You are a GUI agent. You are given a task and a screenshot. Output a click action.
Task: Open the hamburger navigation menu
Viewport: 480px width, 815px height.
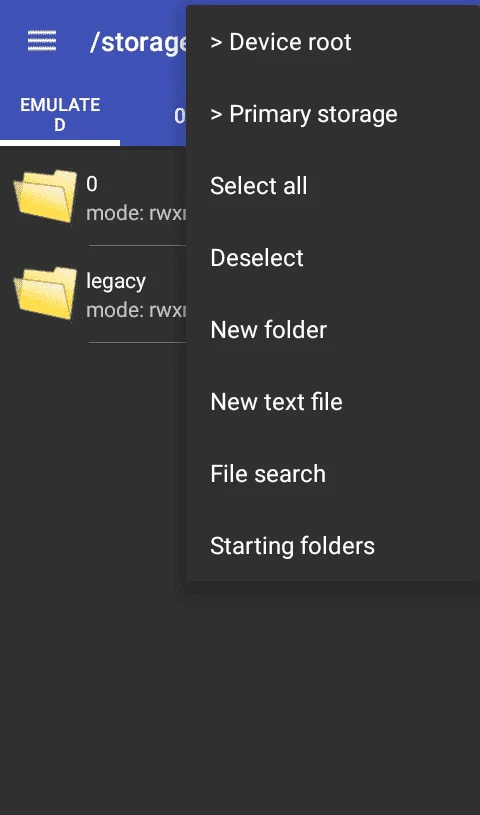point(42,41)
